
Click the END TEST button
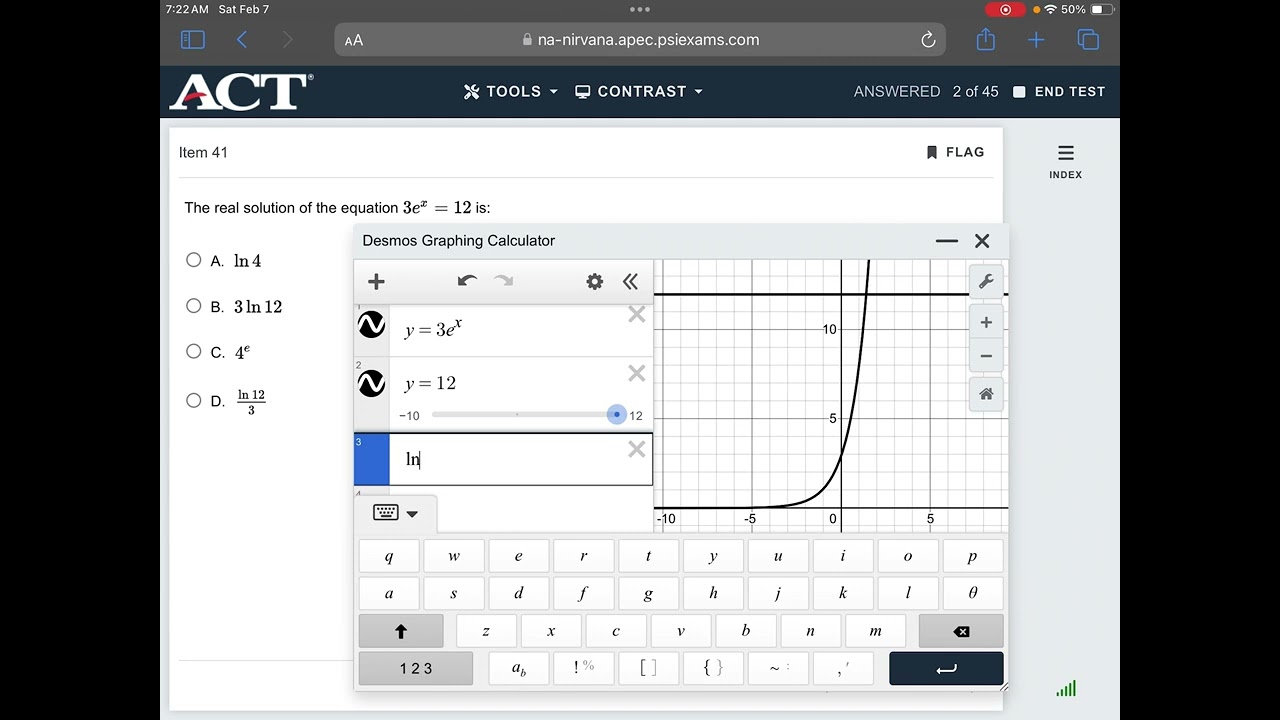(1059, 91)
